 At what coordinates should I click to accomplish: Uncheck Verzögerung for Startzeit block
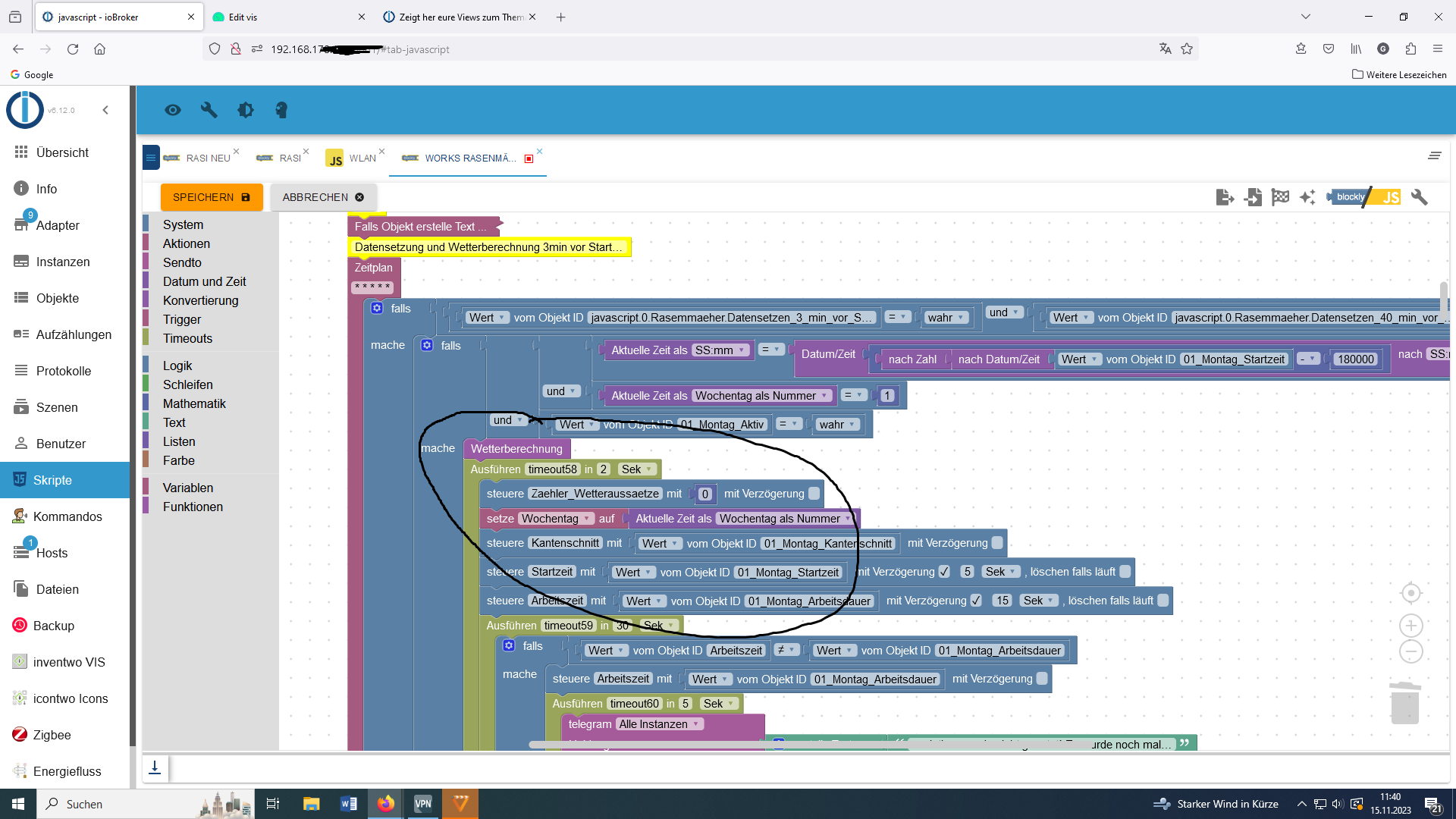(x=944, y=572)
